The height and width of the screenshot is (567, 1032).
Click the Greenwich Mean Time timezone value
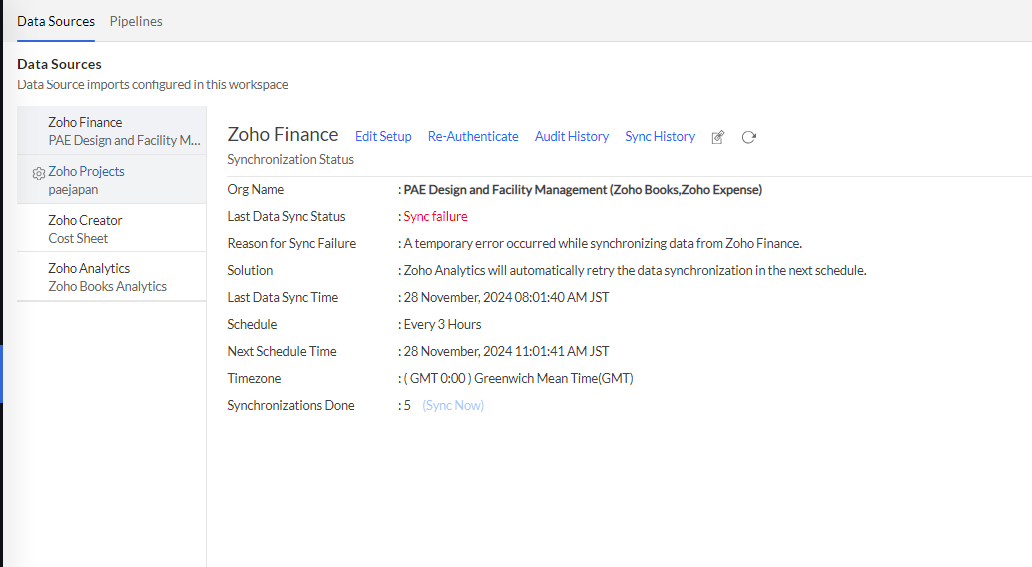click(519, 378)
